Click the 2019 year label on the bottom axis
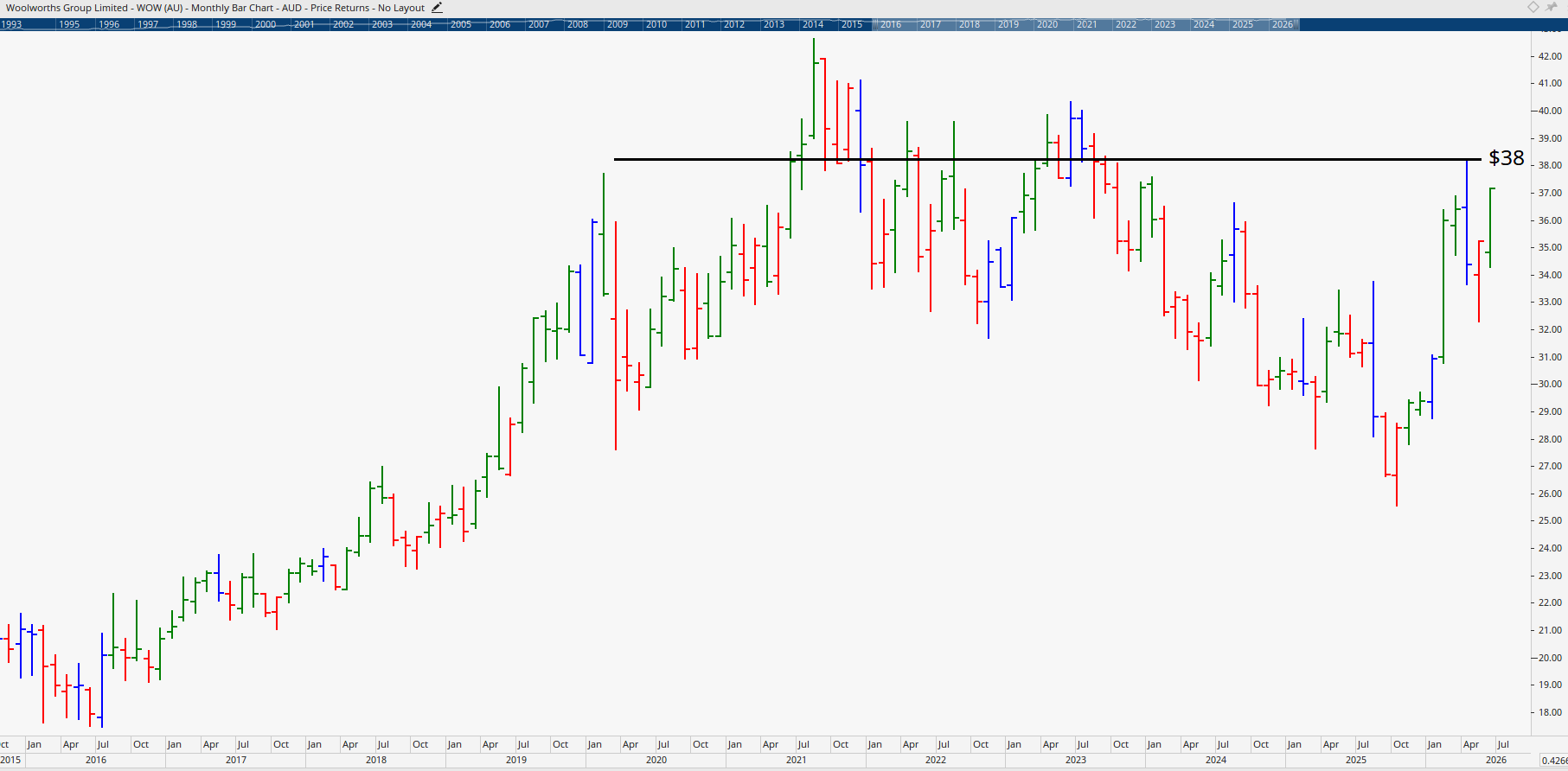This screenshot has width=1568, height=771. tap(516, 761)
